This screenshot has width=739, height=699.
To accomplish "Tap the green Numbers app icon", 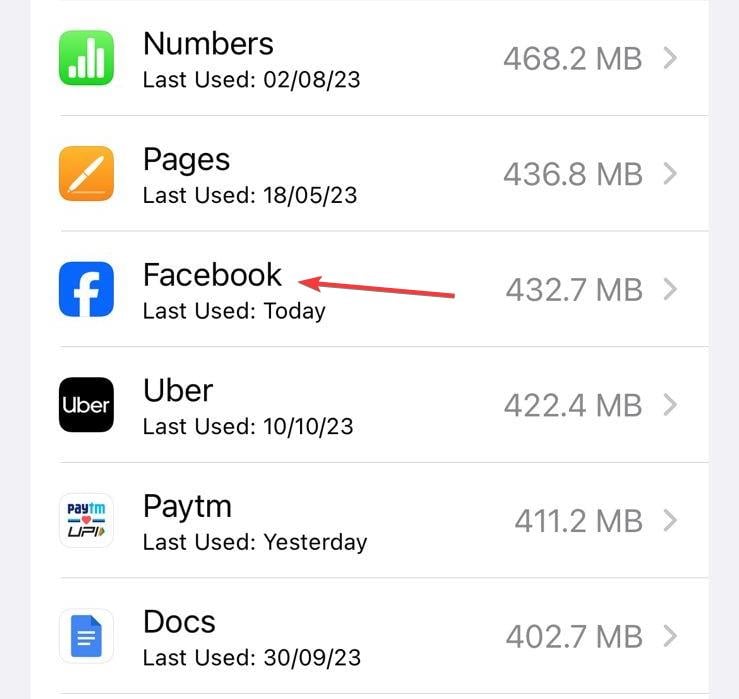I will point(86,58).
